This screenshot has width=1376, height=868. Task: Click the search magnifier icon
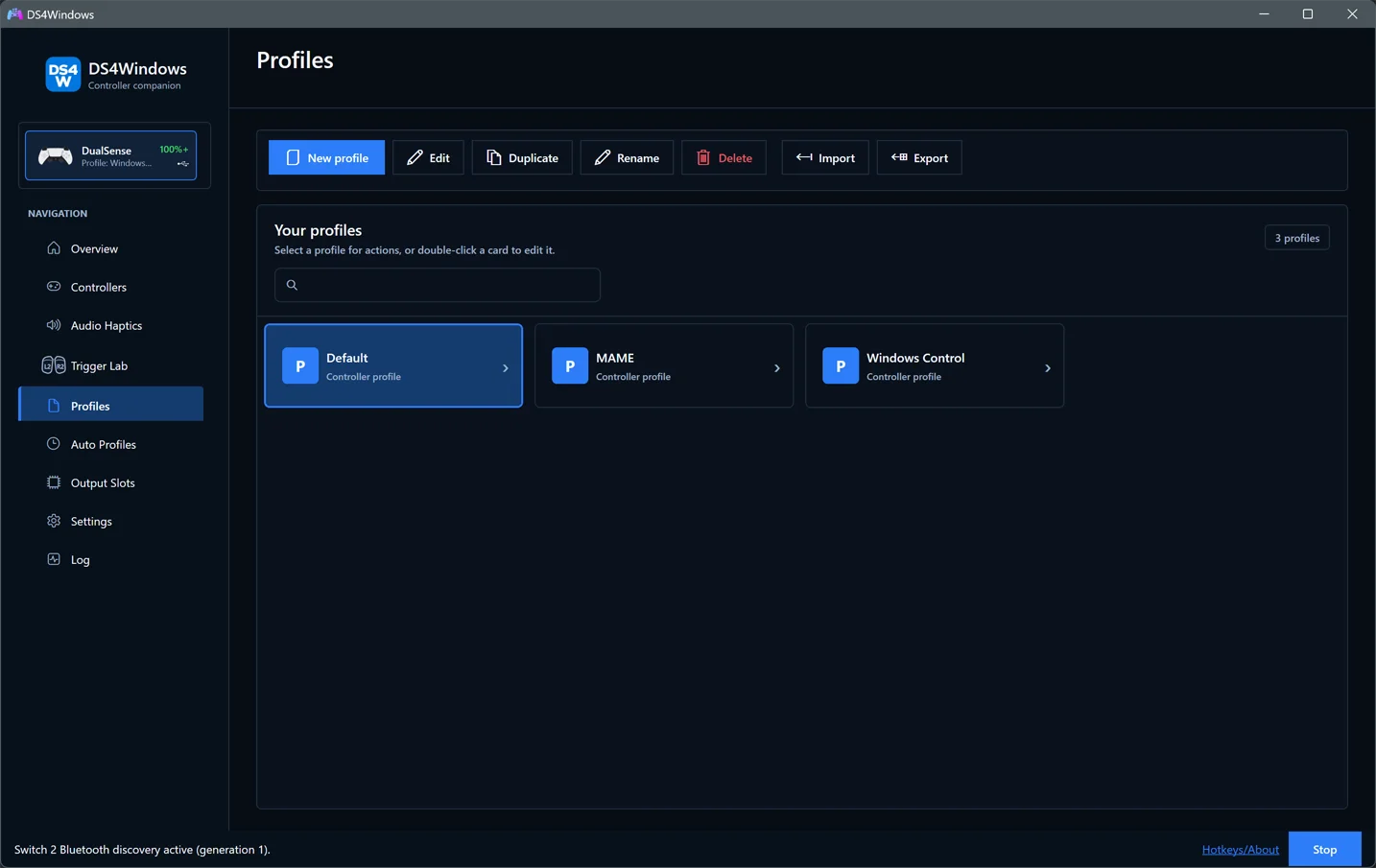pyautogui.click(x=292, y=285)
